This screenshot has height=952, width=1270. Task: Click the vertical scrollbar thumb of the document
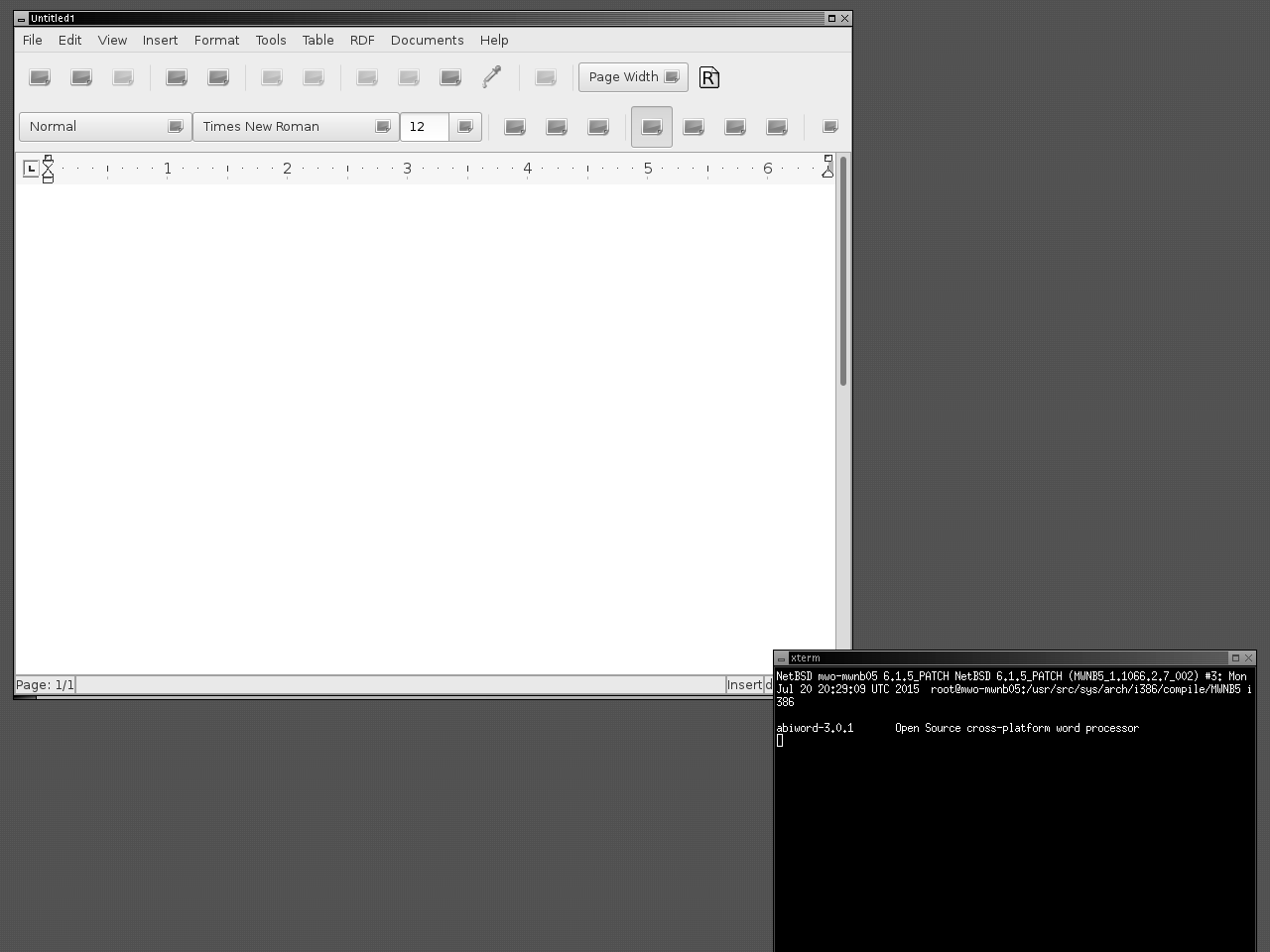(843, 271)
